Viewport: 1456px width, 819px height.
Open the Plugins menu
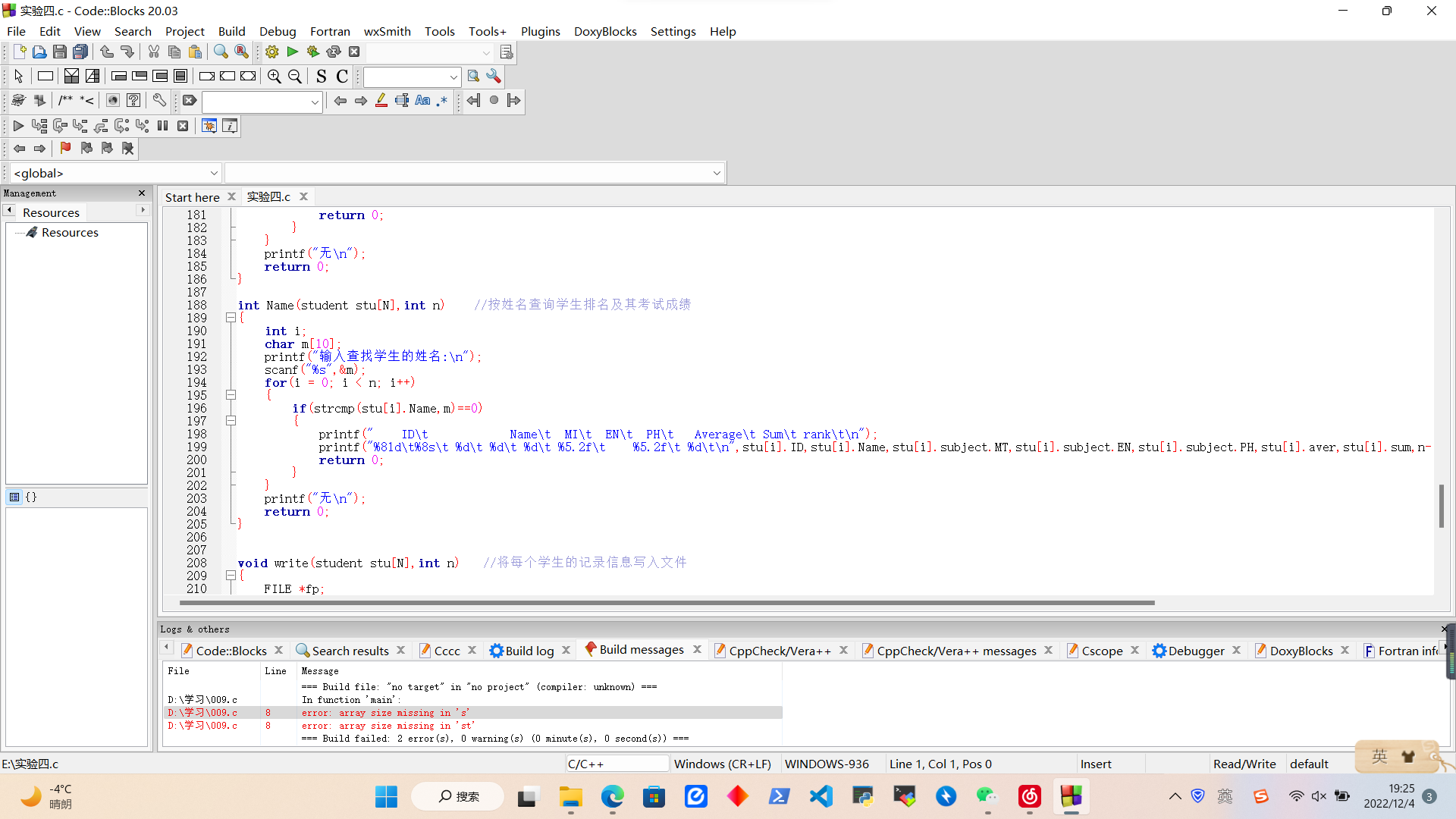coord(540,31)
